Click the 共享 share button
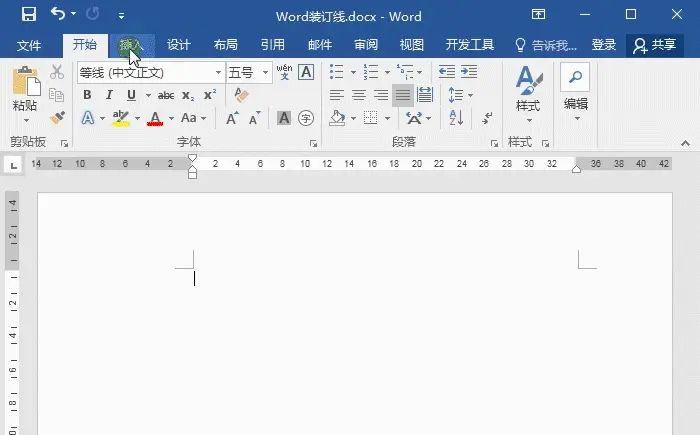 655,45
